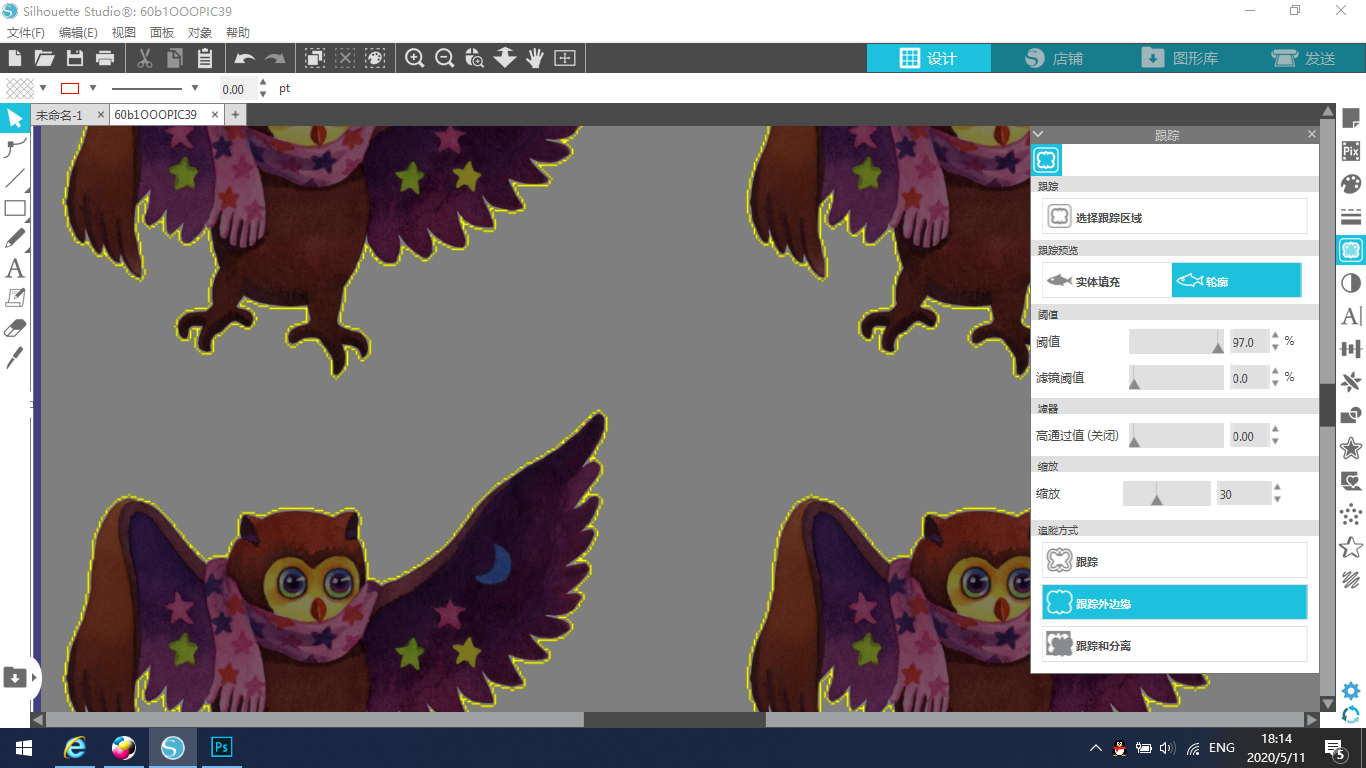The width and height of the screenshot is (1366, 768).
Task: Click 跟踪外边缘 trace outer edge button
Action: pos(1175,603)
